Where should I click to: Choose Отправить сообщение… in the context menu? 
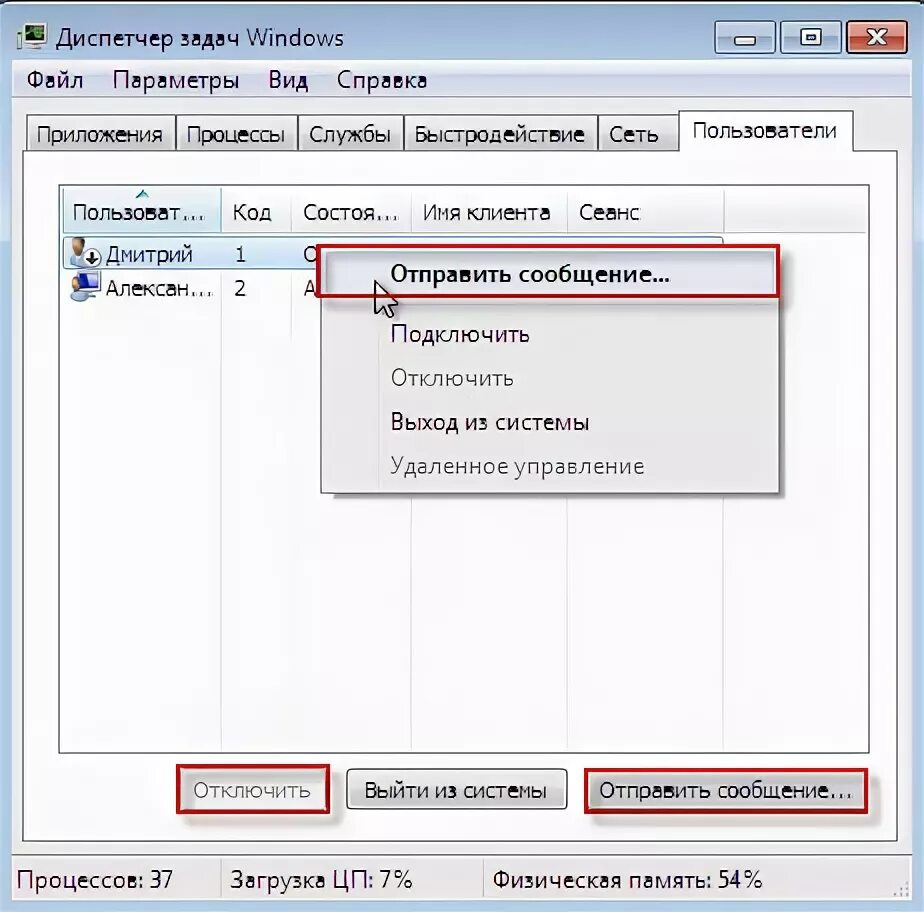pos(549,274)
